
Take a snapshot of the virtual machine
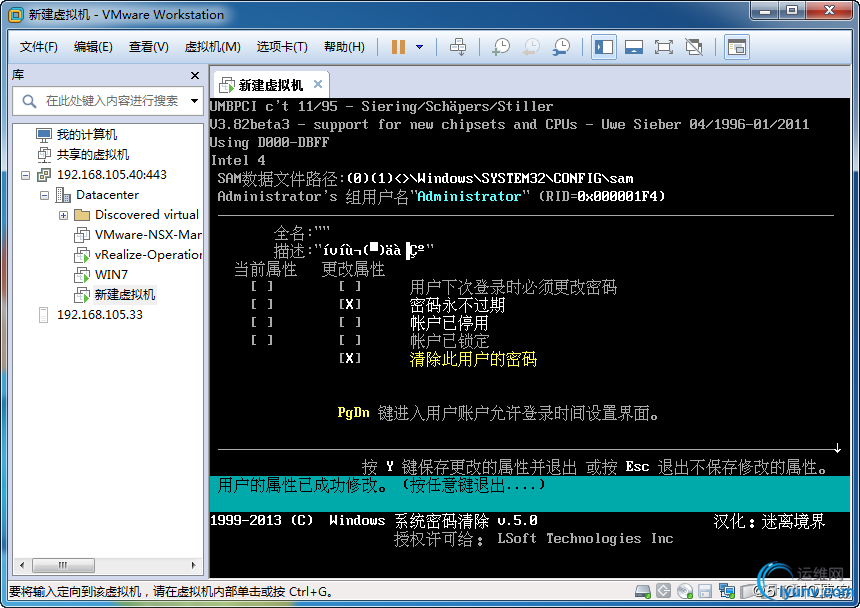501,47
